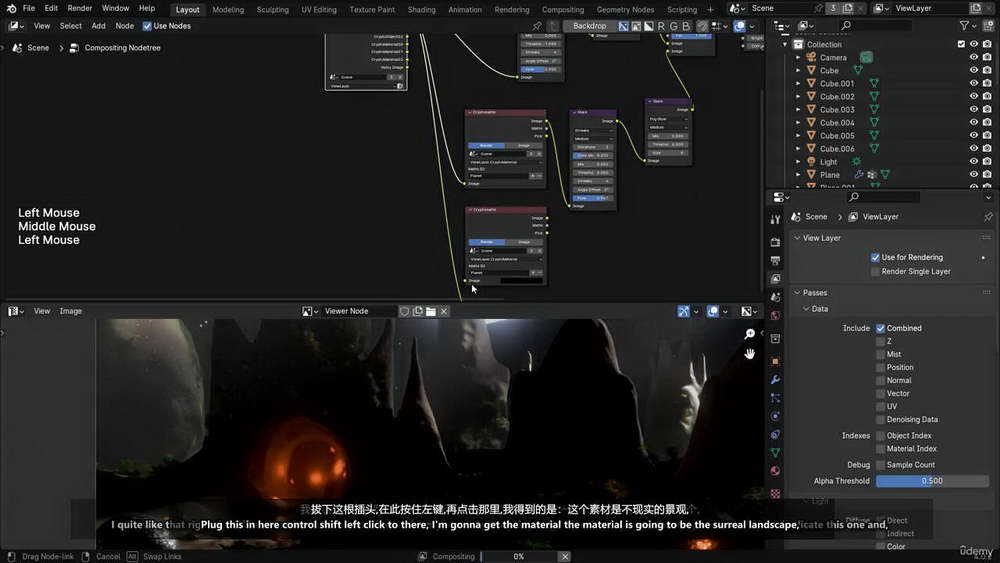Click the Viewer Node image name field

point(359,311)
